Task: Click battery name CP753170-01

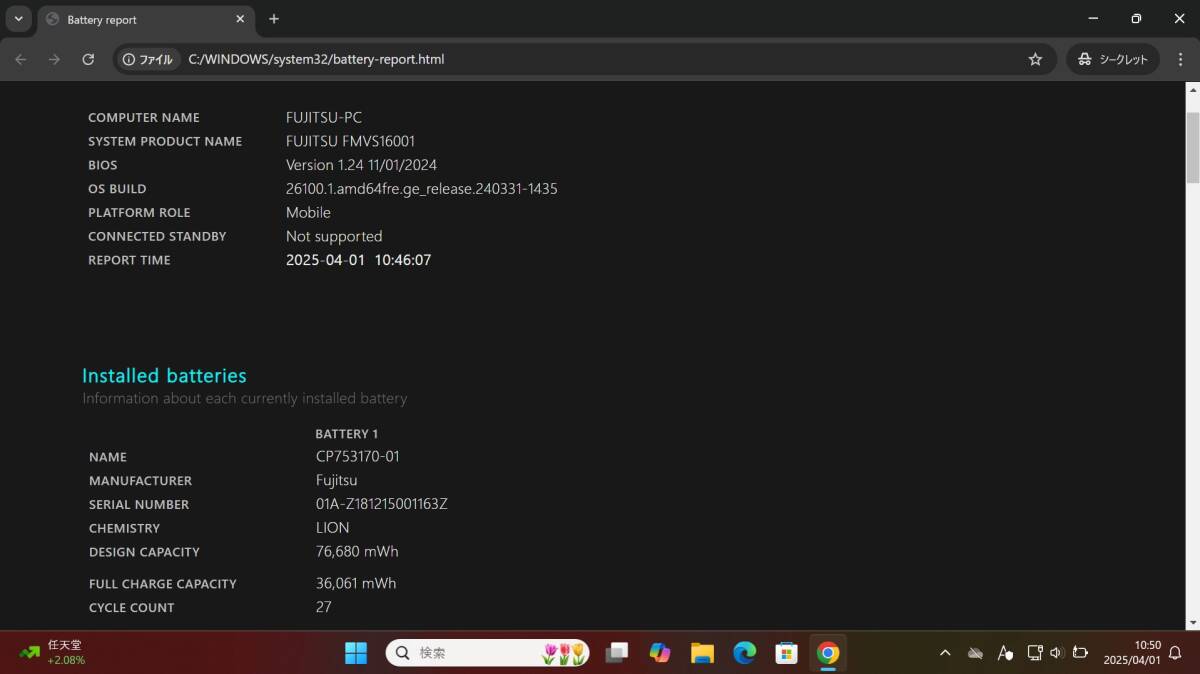Action: pyautogui.click(x=358, y=456)
